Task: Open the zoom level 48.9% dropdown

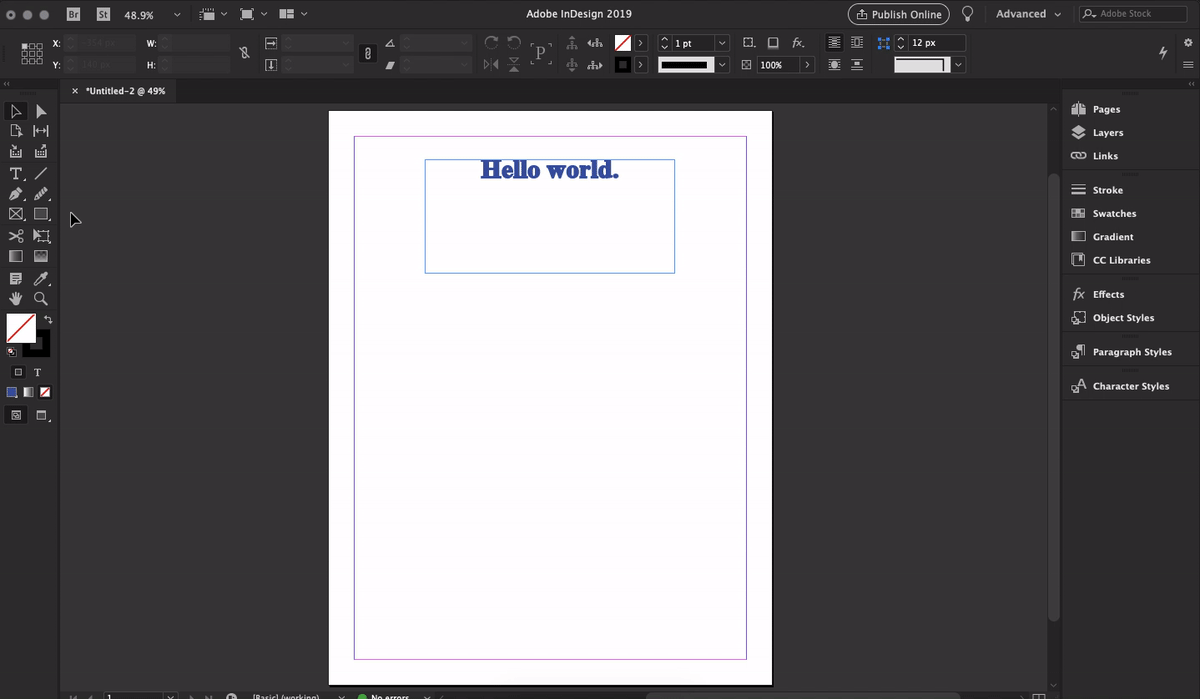Action: (x=177, y=15)
